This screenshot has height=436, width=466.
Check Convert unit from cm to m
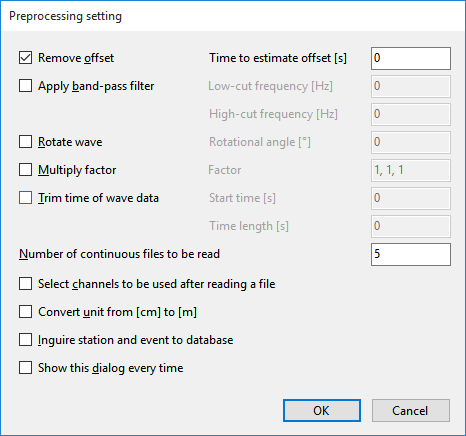pyautogui.click(x=26, y=312)
